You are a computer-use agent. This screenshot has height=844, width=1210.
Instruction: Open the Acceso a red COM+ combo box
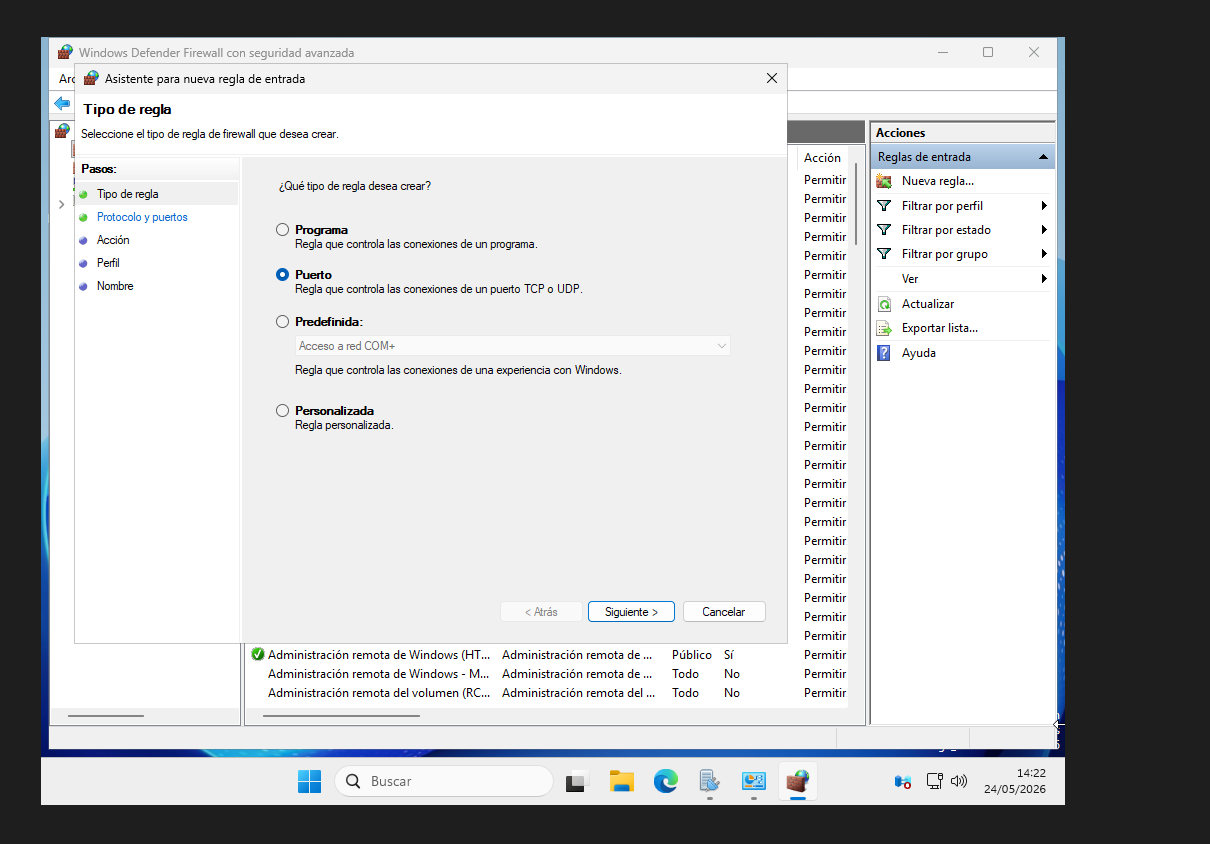[513, 346]
